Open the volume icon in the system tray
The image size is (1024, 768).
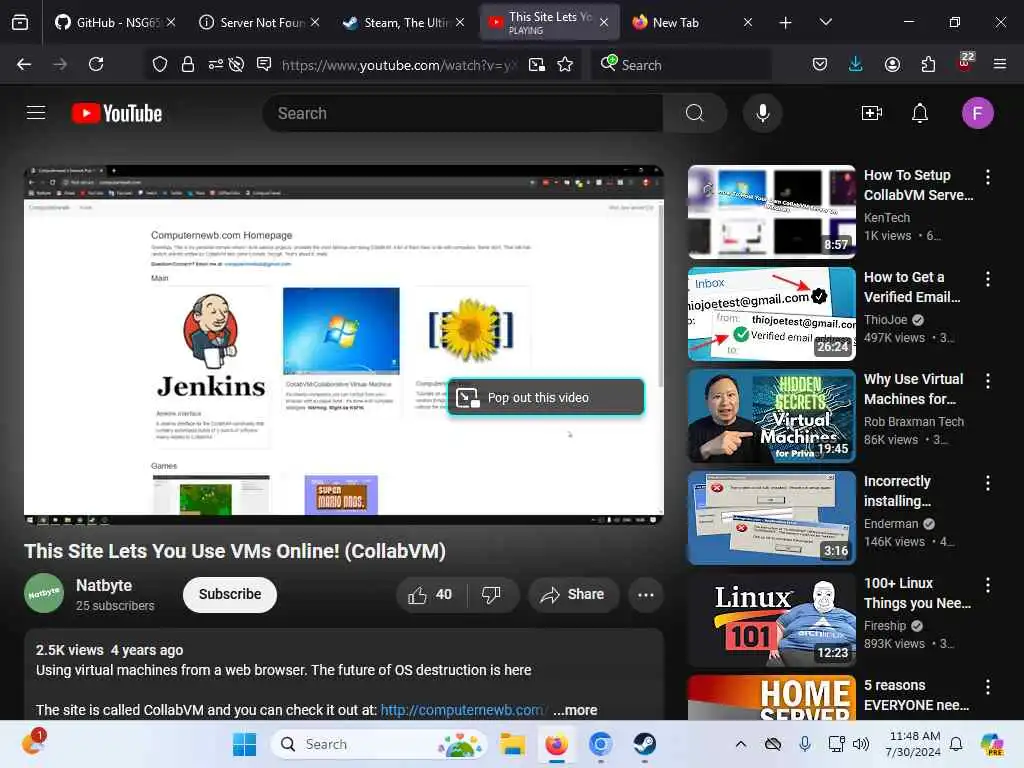click(861, 744)
